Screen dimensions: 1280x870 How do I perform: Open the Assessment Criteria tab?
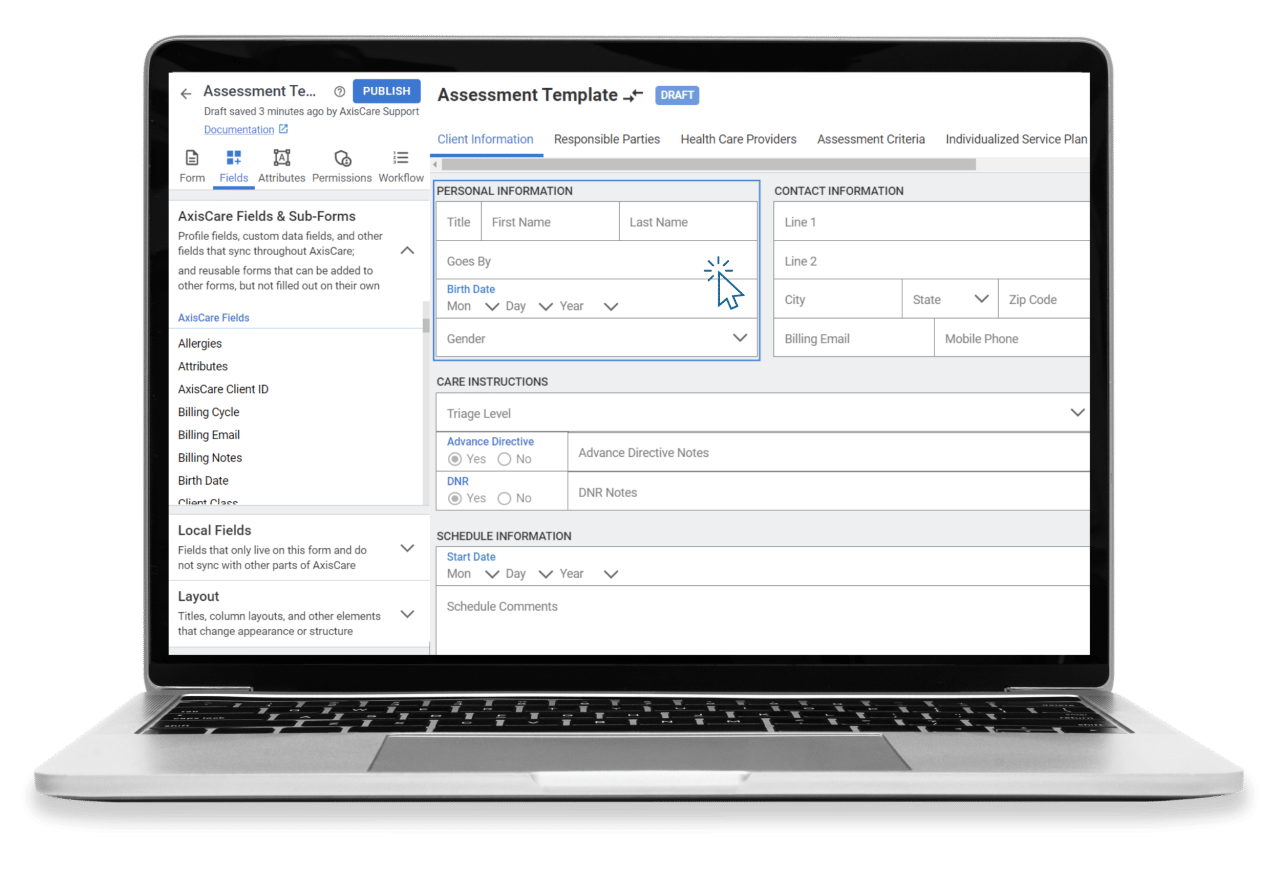click(871, 139)
